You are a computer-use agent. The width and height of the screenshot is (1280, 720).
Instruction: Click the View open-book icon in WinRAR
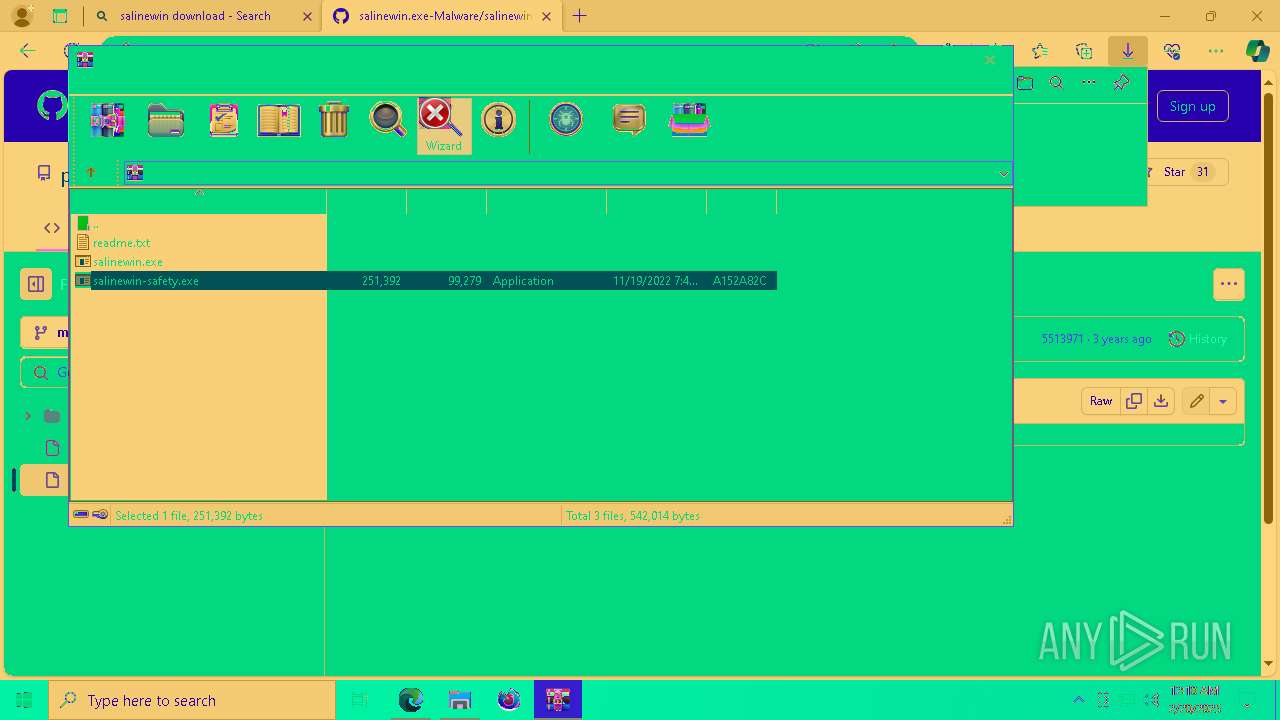coord(279,120)
